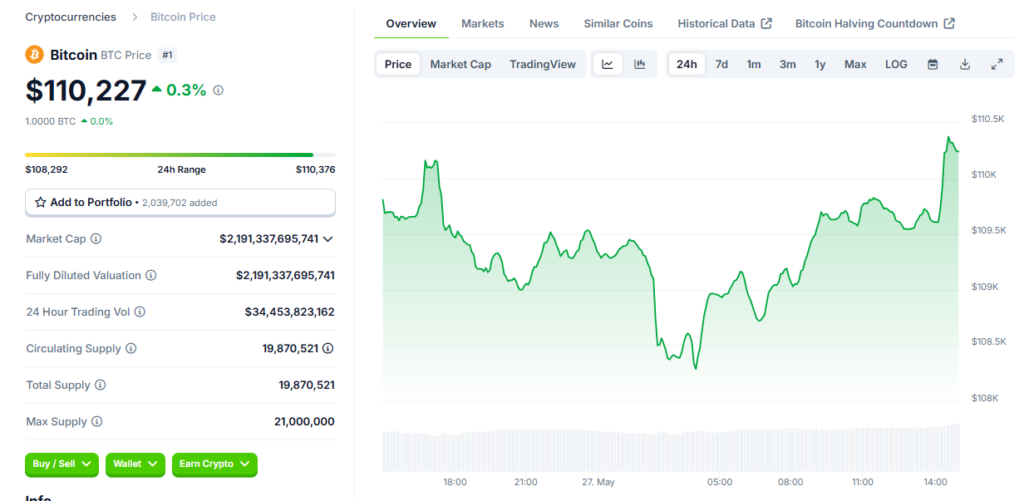Open the Earn Crypto dropdown
Image resolution: width=1024 pixels, height=501 pixels.
pyautogui.click(x=215, y=464)
